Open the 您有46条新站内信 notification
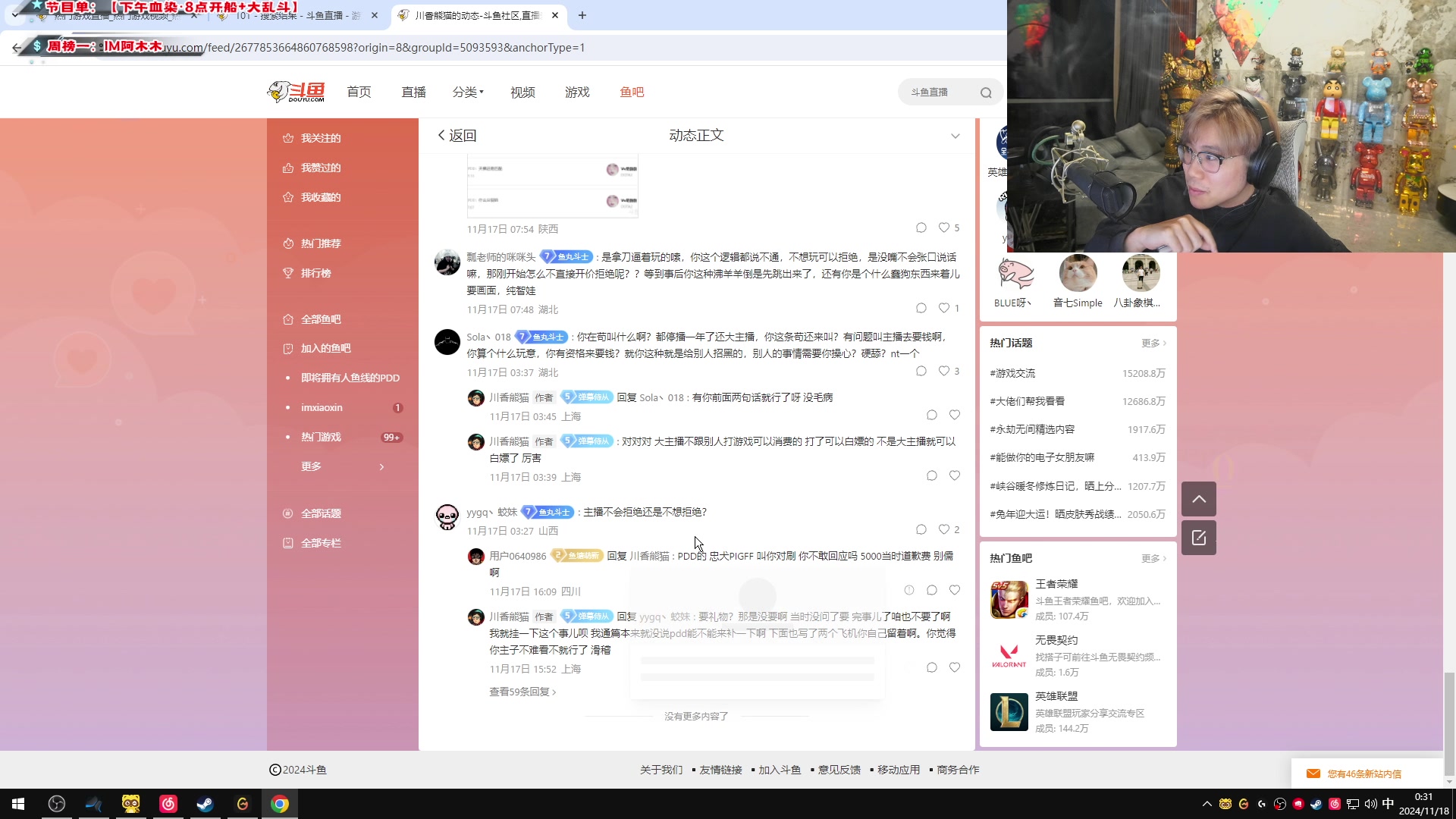Screen dimensions: 1456x819 click(1363, 773)
